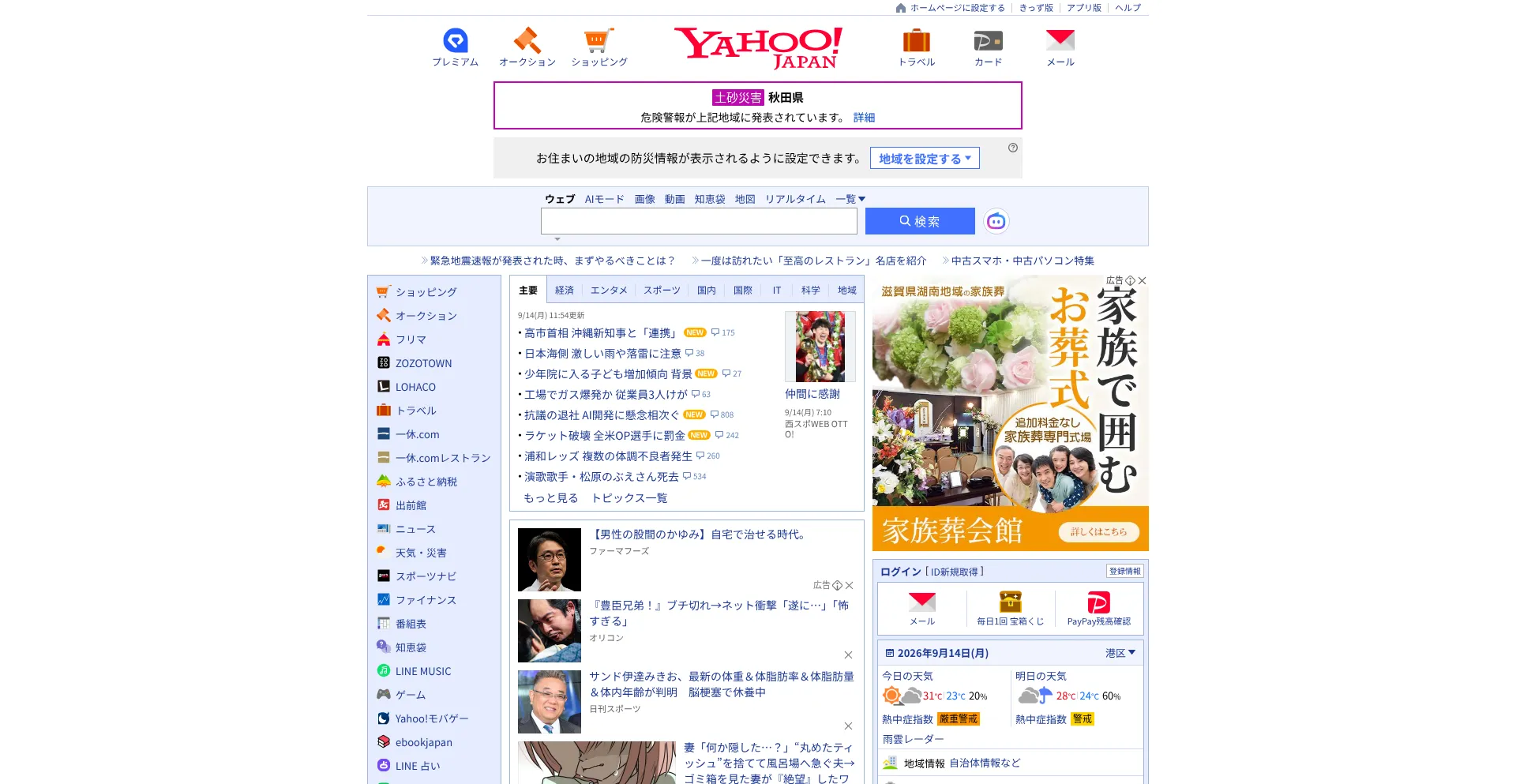Screen dimensions: 1516x784
Task: Expand the 一覧 search category dropdown
Action: pos(850,199)
